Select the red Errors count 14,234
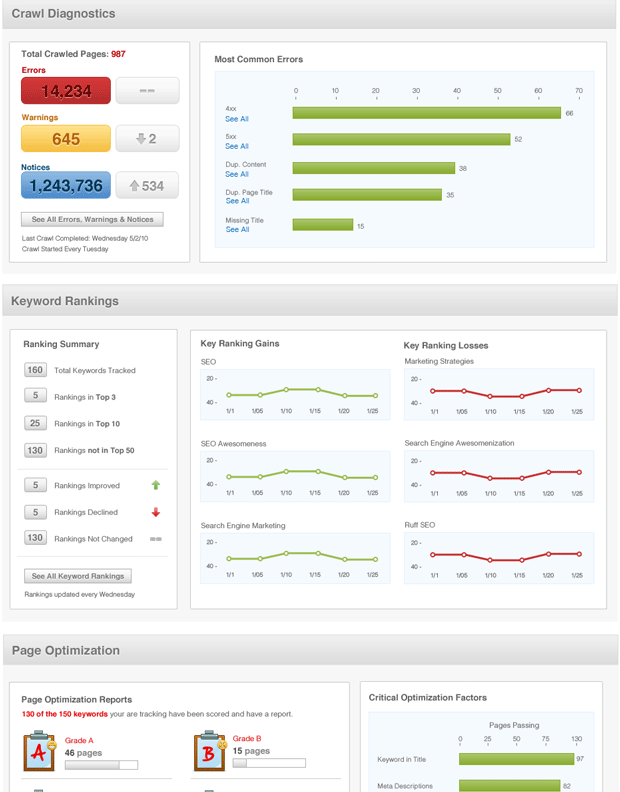Image resolution: width=620 pixels, height=792 pixels. pyautogui.click(x=66, y=91)
